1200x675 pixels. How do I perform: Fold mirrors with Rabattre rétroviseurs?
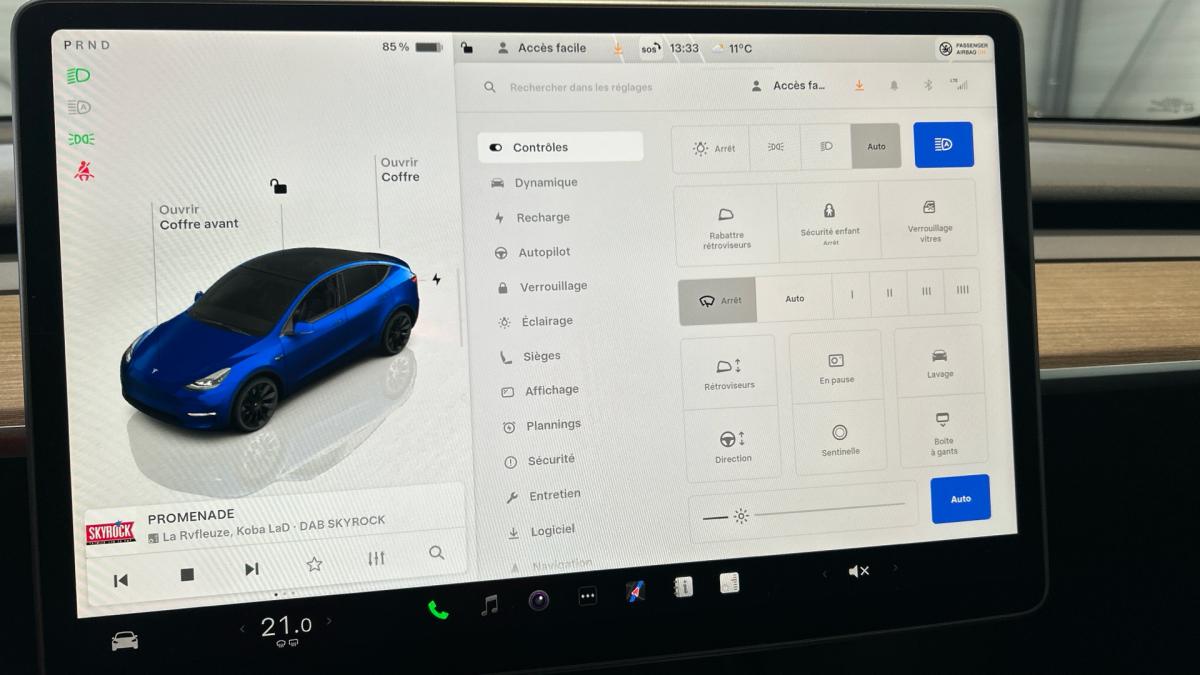pos(726,226)
